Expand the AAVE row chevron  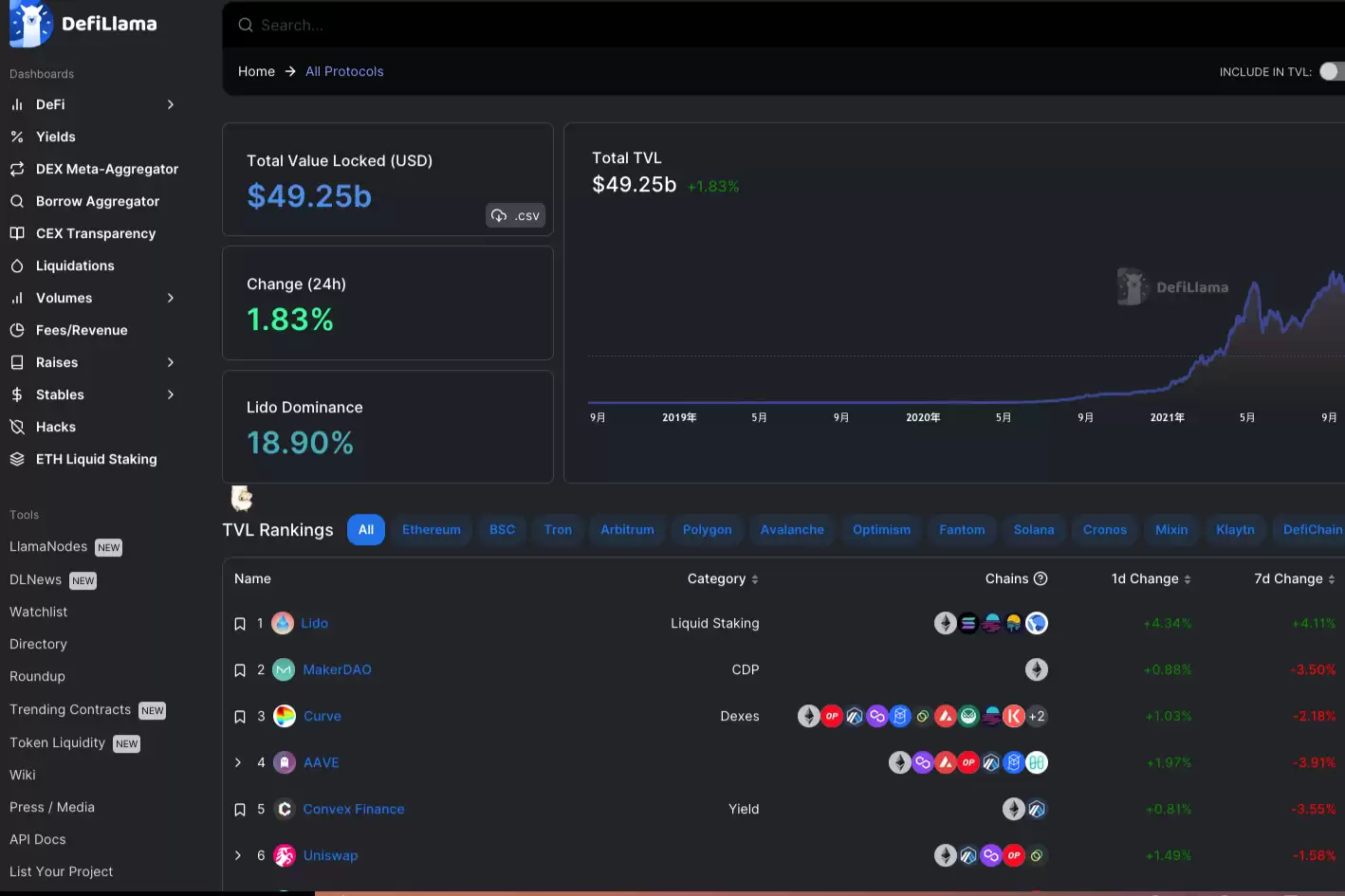(238, 762)
